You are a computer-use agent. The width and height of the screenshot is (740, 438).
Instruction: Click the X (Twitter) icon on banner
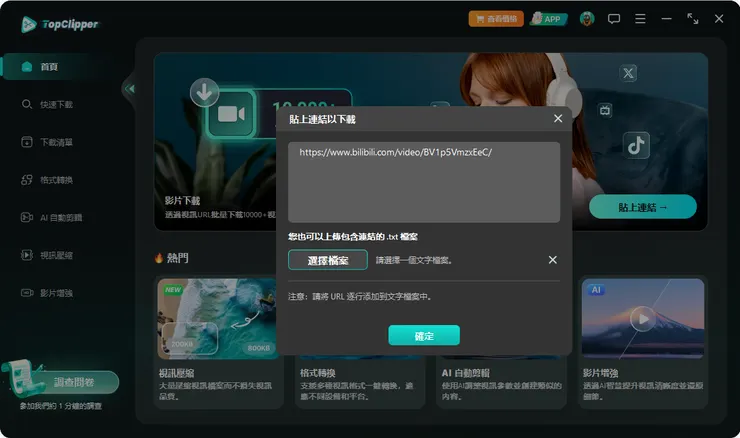click(x=628, y=73)
